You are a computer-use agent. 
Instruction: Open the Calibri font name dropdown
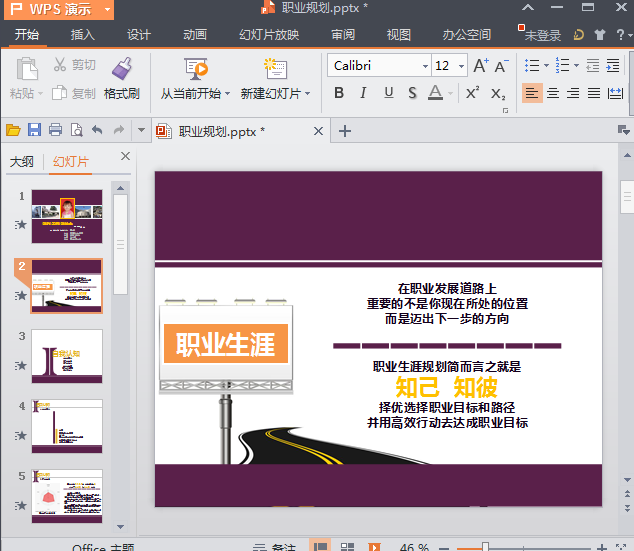pos(424,66)
